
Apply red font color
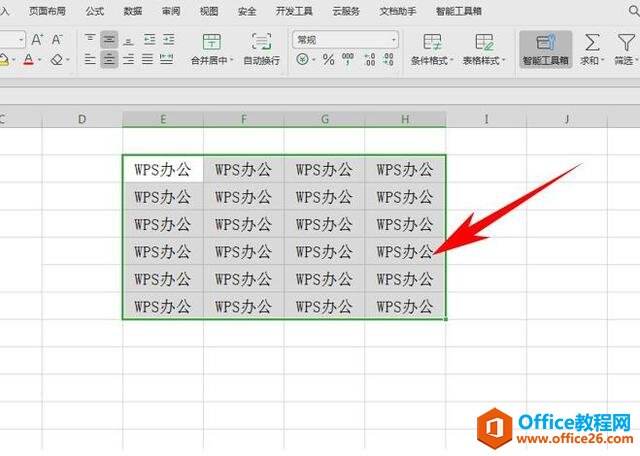coord(29,60)
